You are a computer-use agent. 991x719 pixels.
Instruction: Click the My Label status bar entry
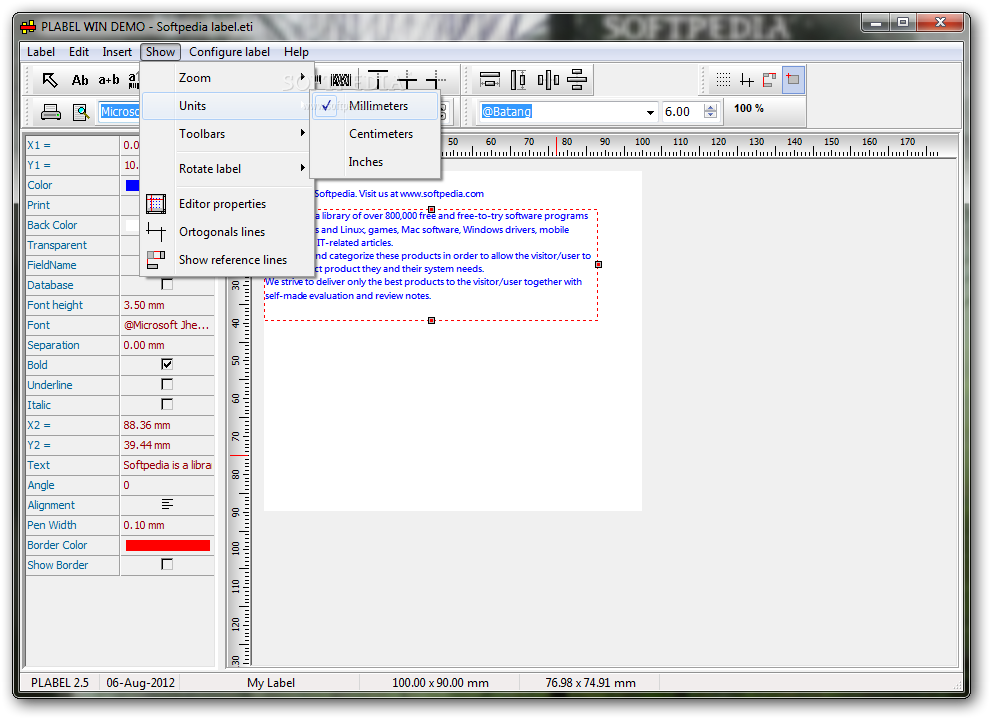(x=271, y=682)
